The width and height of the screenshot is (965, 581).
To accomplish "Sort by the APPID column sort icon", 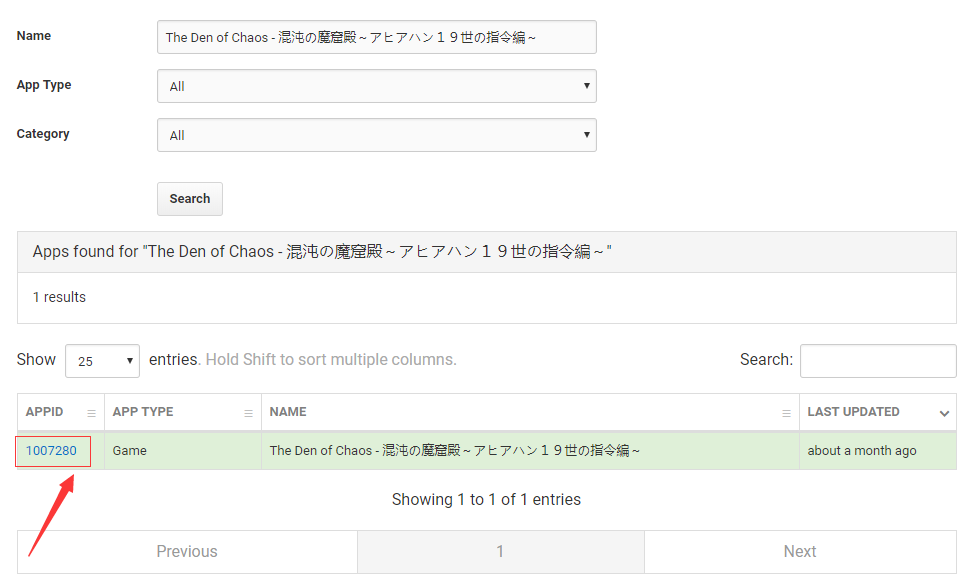I will tap(91, 413).
